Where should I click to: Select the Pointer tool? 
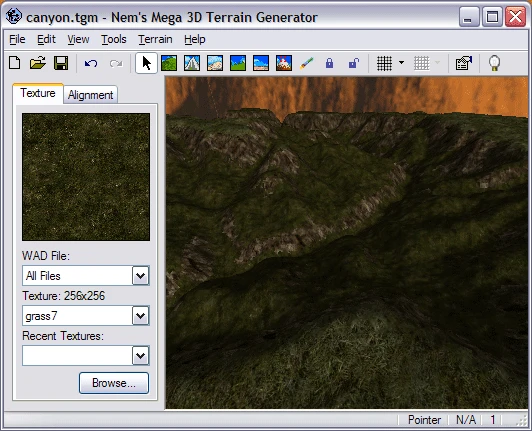(146, 63)
